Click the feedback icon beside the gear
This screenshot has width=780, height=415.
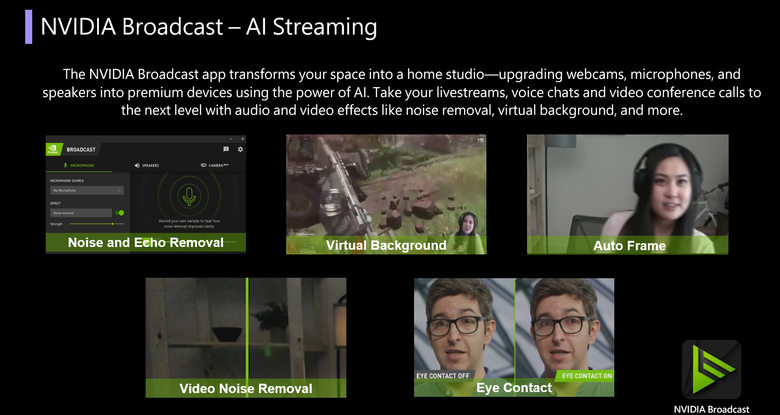226,149
